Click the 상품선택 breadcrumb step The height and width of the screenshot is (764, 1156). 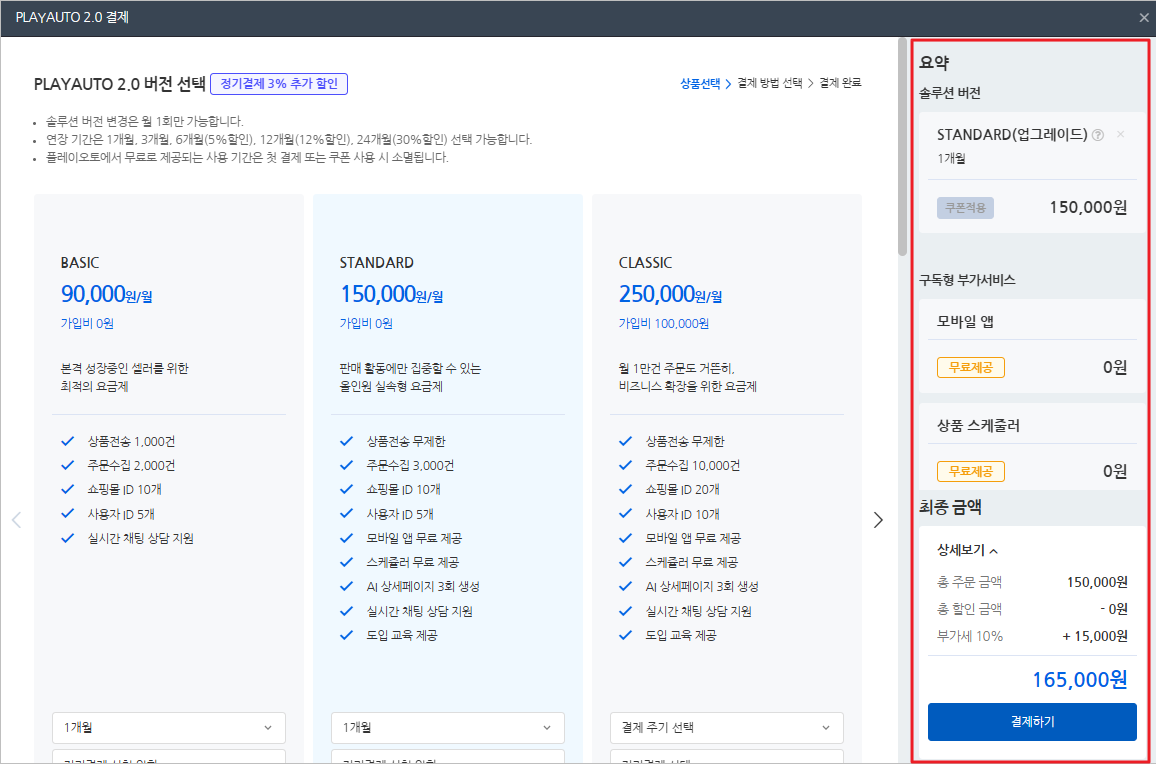pos(699,83)
